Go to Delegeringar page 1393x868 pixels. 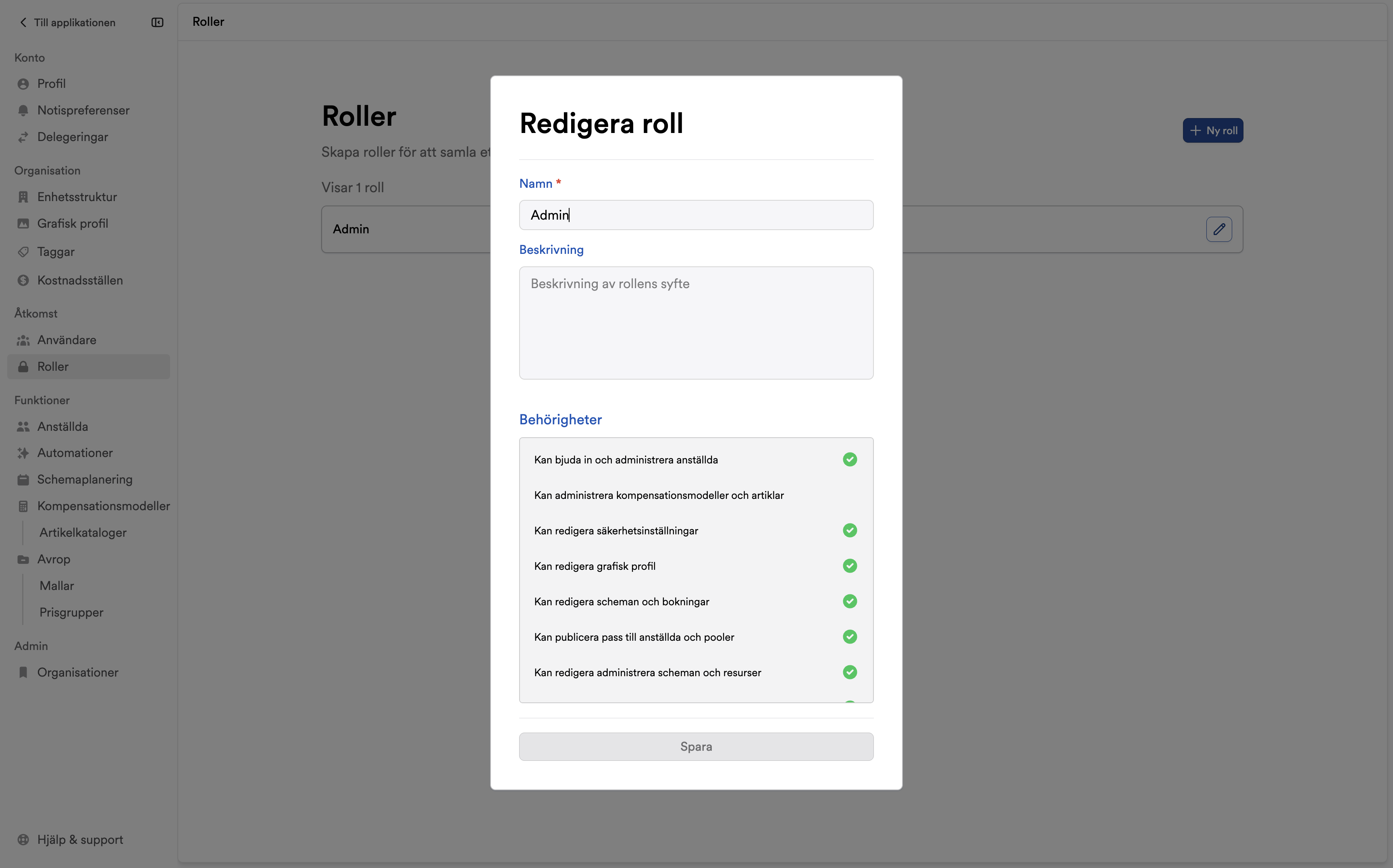click(88, 137)
